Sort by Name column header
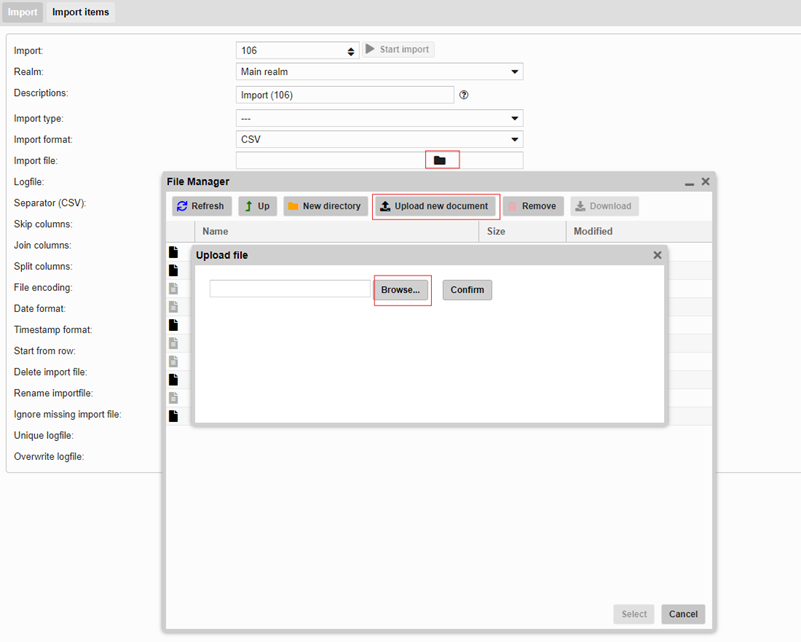The image size is (801, 642). 337,231
